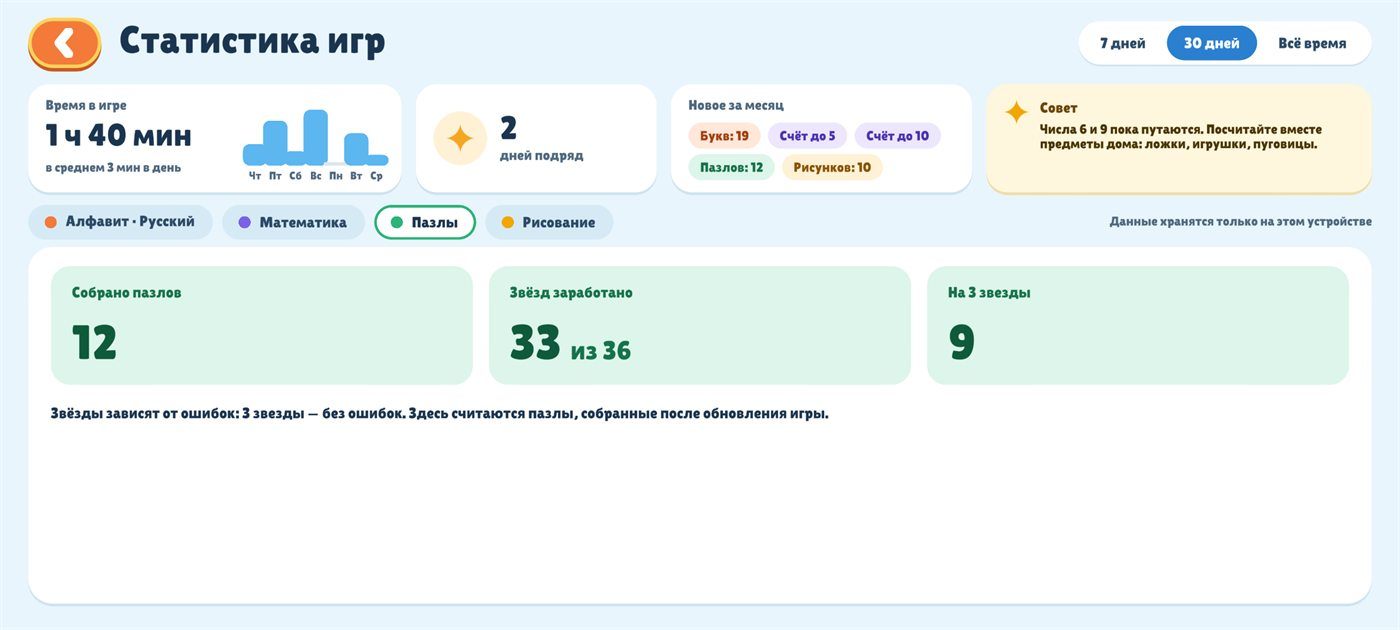
Task: Click 'в среднем 3 мин в день' text
Action: pos(113,168)
